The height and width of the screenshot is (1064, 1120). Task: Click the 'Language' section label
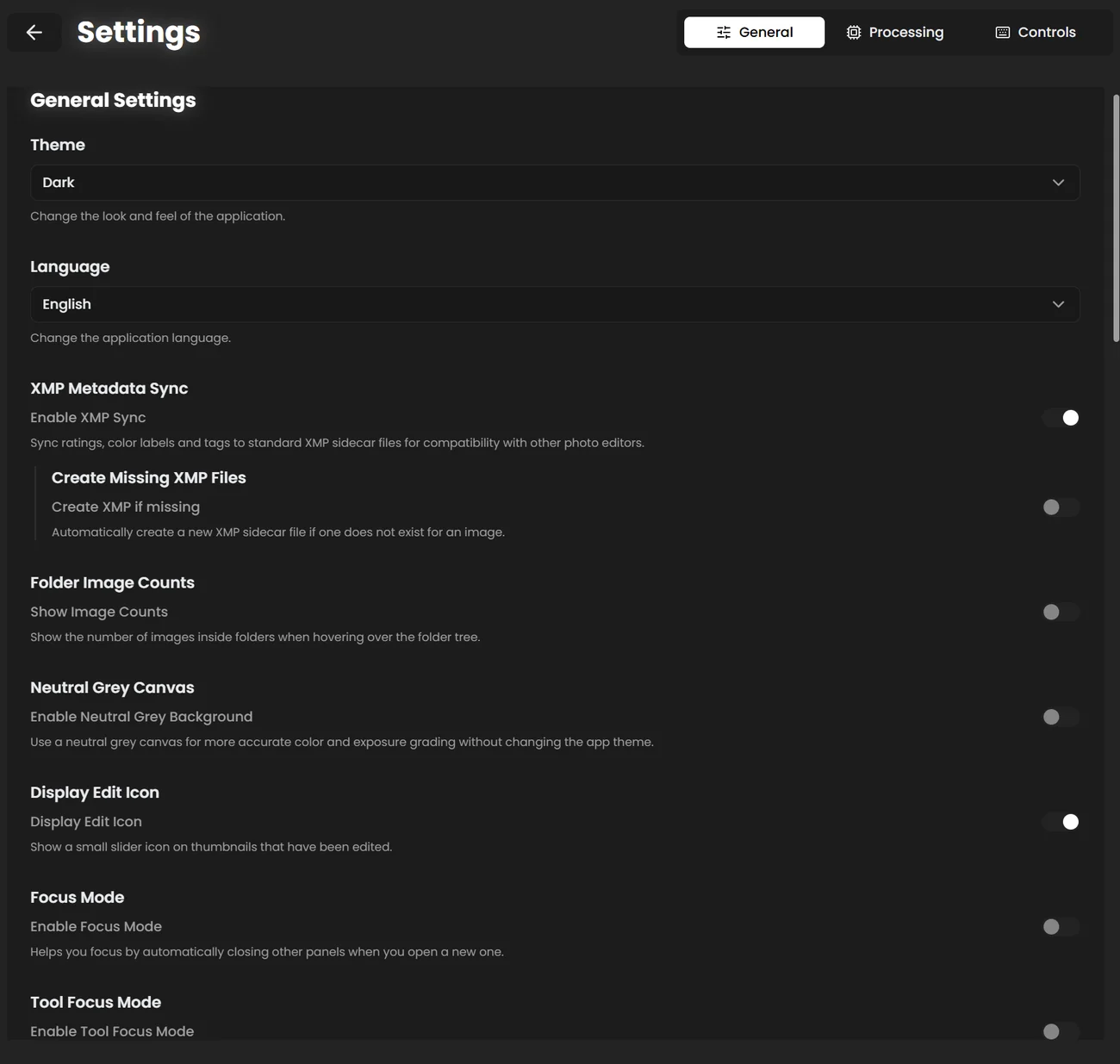[x=70, y=267]
